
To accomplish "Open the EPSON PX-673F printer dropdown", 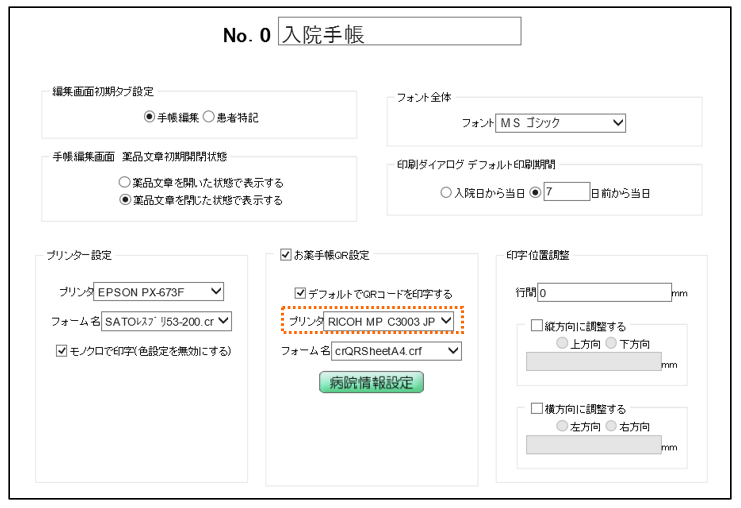I will [x=158, y=293].
